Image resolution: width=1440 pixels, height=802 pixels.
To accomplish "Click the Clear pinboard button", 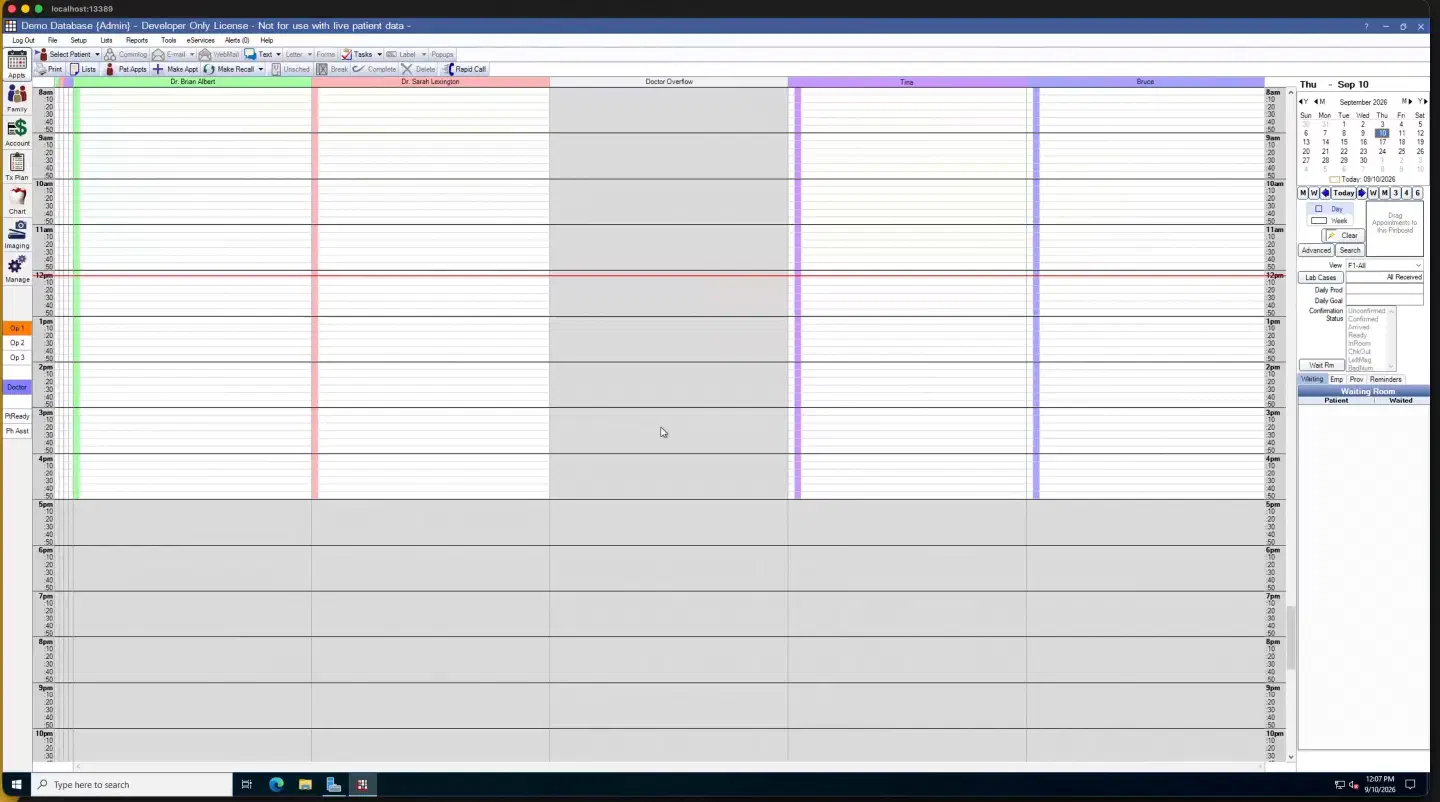I will pyautogui.click(x=1344, y=235).
